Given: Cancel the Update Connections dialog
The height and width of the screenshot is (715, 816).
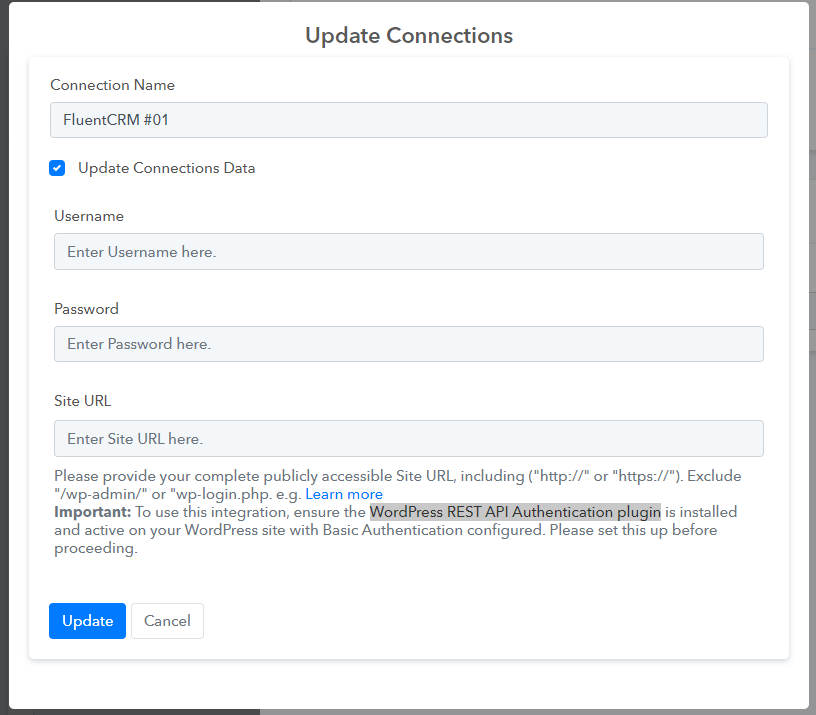Looking at the screenshot, I should [x=167, y=621].
